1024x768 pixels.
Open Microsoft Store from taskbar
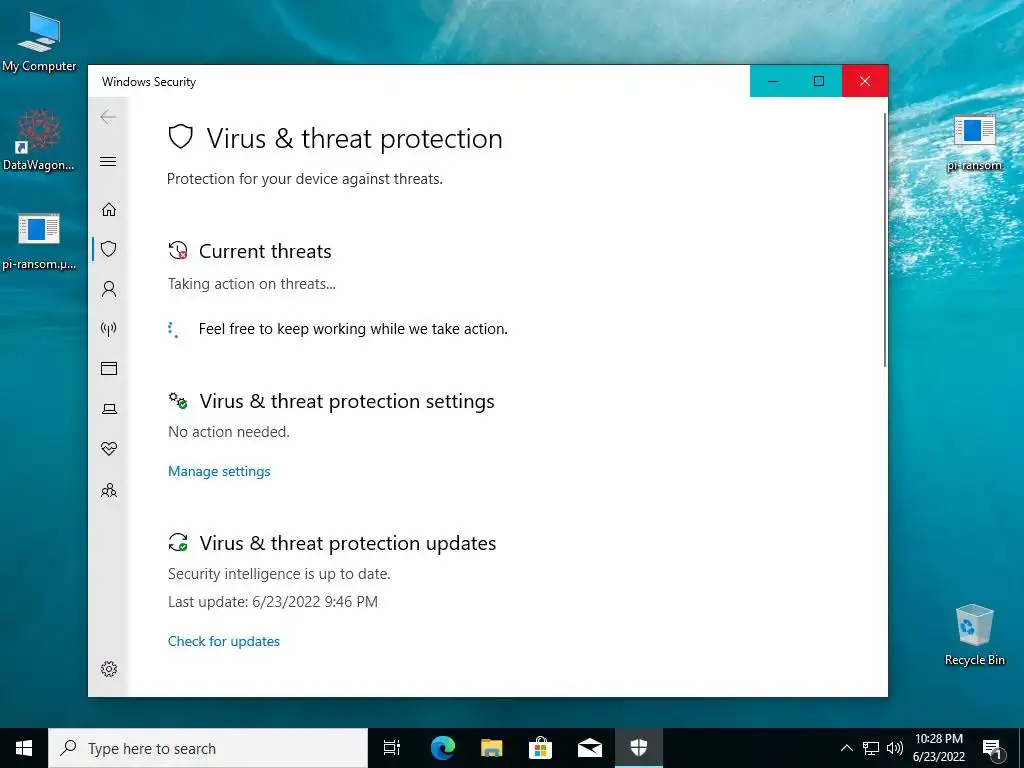point(540,748)
